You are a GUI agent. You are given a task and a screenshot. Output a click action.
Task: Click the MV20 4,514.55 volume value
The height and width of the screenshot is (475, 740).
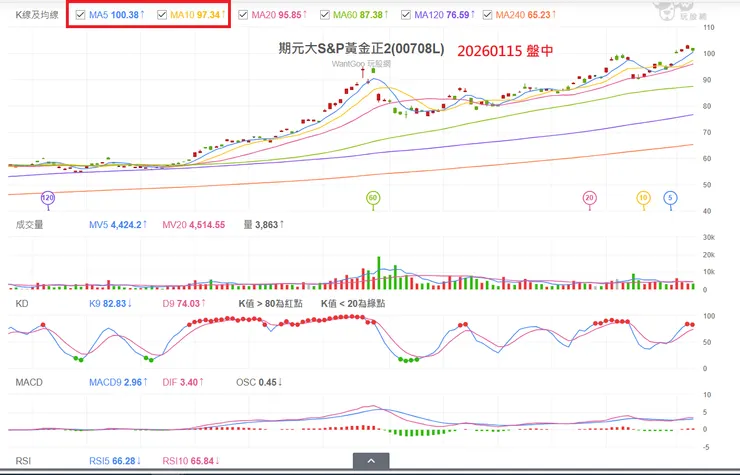tap(193, 225)
